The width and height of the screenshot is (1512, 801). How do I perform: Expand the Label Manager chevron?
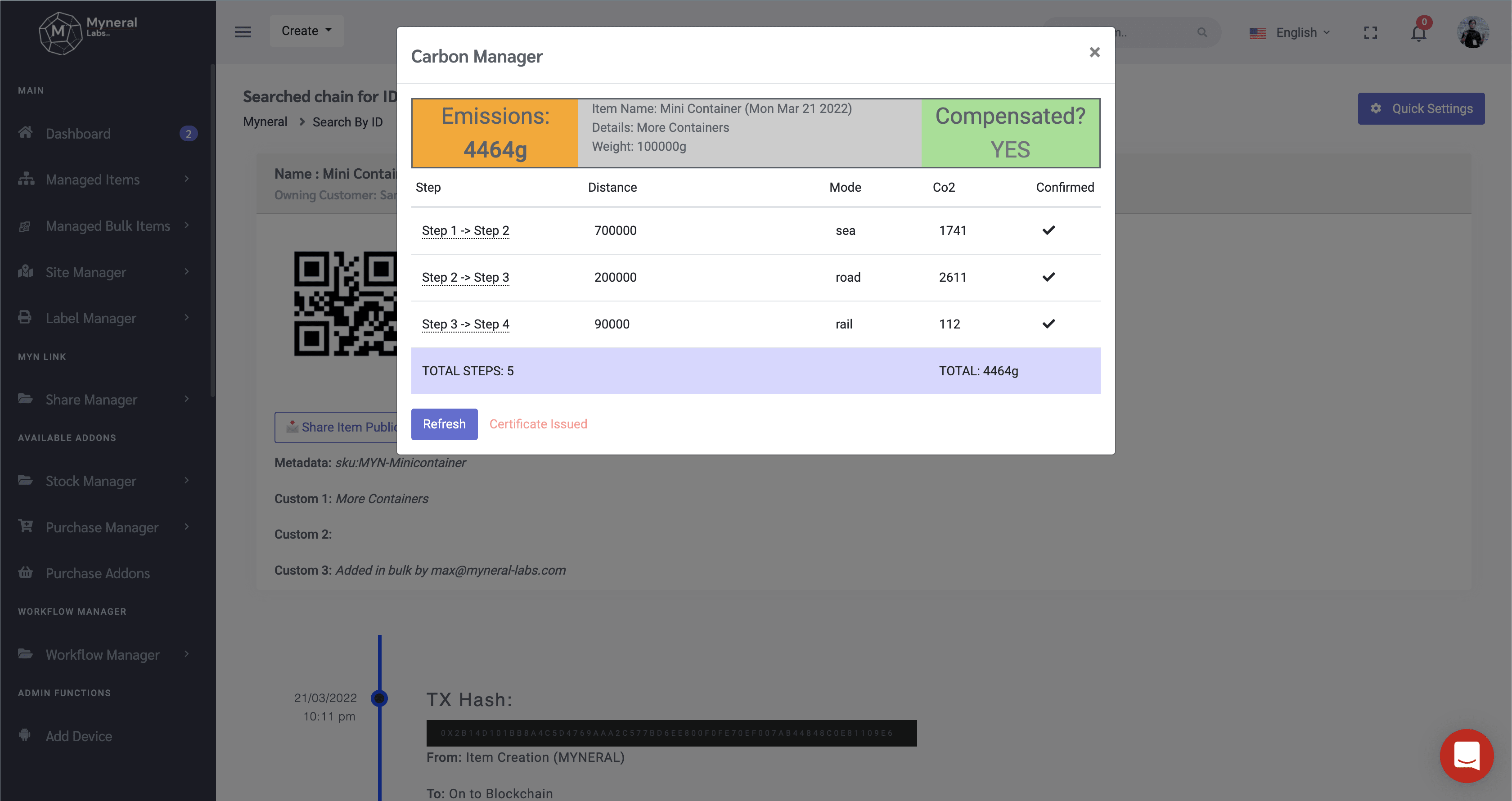187,317
